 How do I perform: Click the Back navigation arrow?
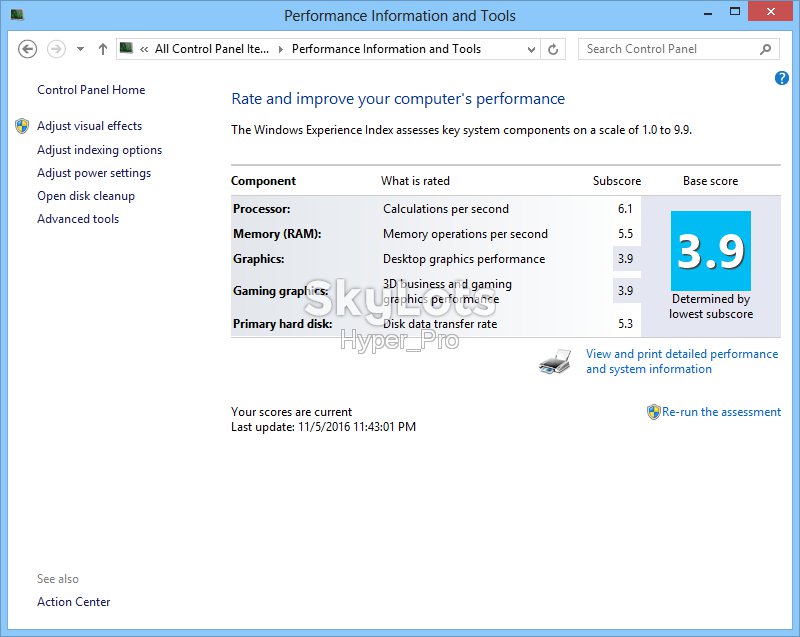coord(28,49)
